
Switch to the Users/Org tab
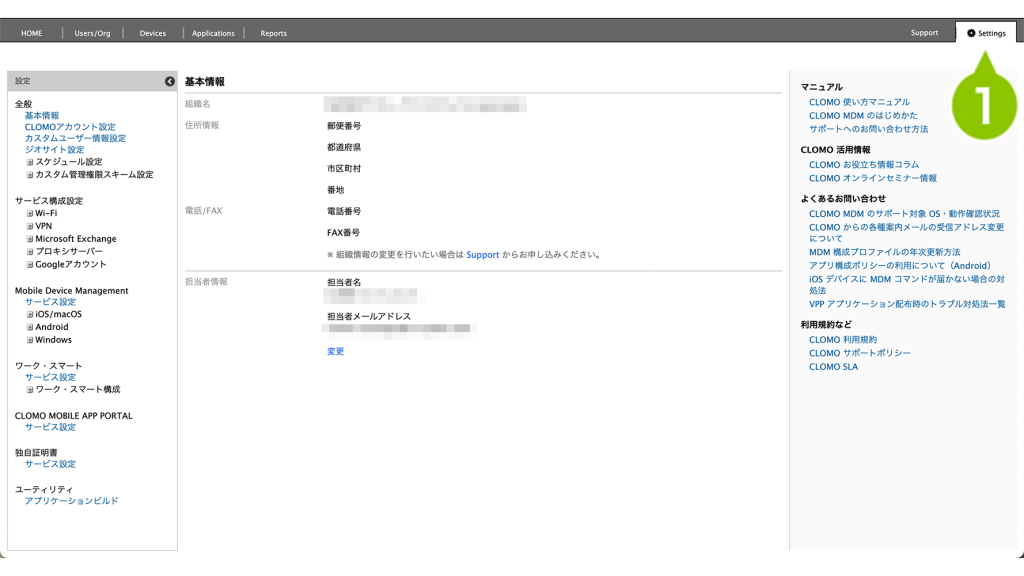point(92,33)
